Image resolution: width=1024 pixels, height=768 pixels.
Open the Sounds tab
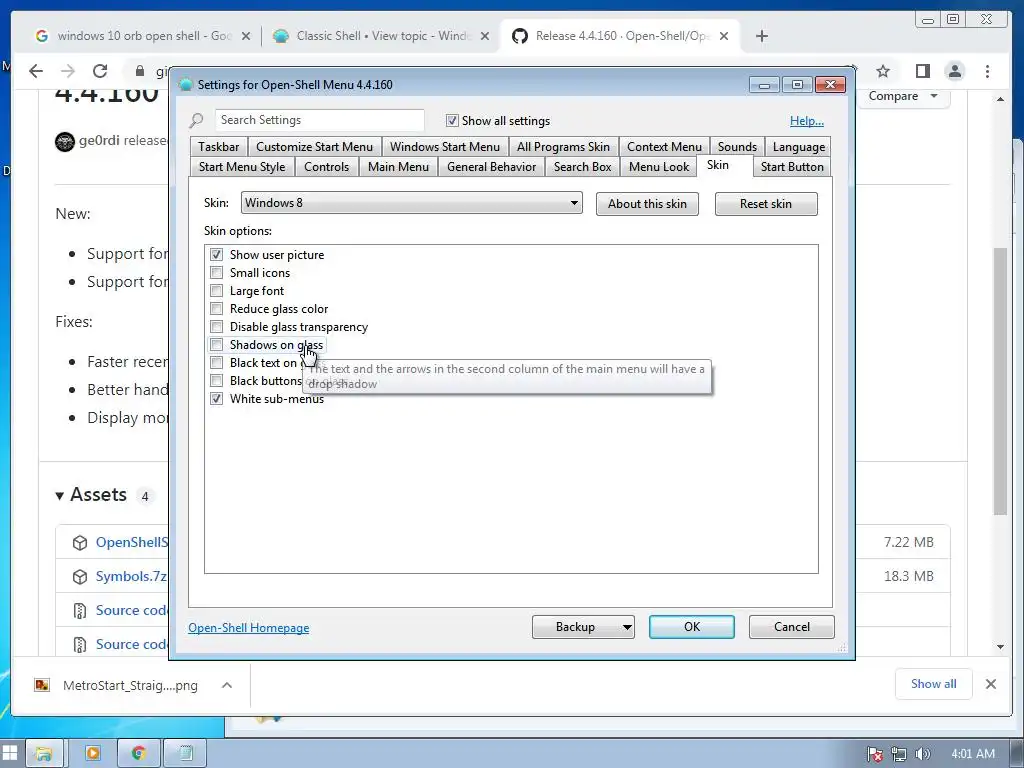point(737,147)
